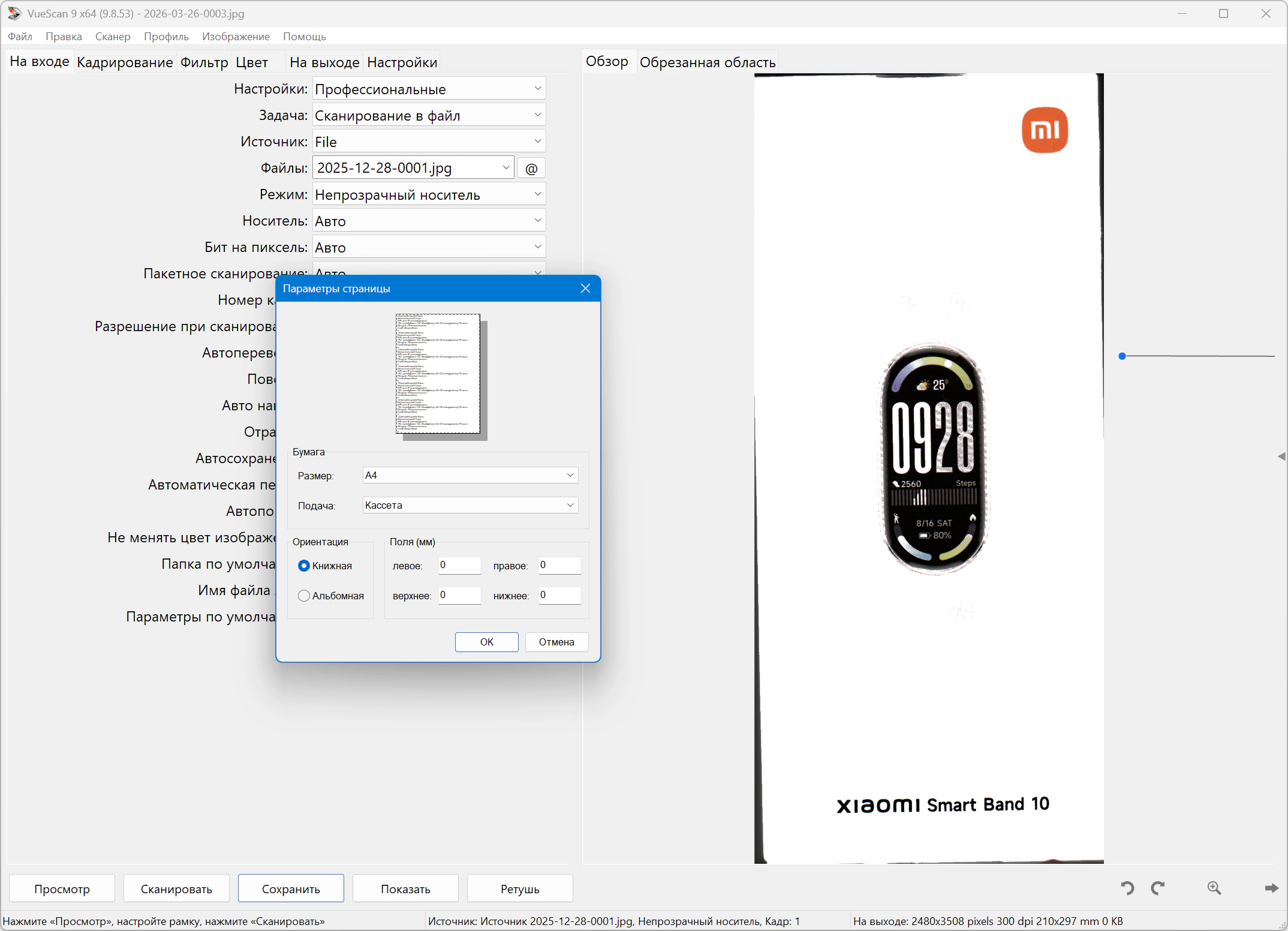Select the Книжная orientation radio button
This screenshot has width=1288, height=931.
[x=304, y=566]
